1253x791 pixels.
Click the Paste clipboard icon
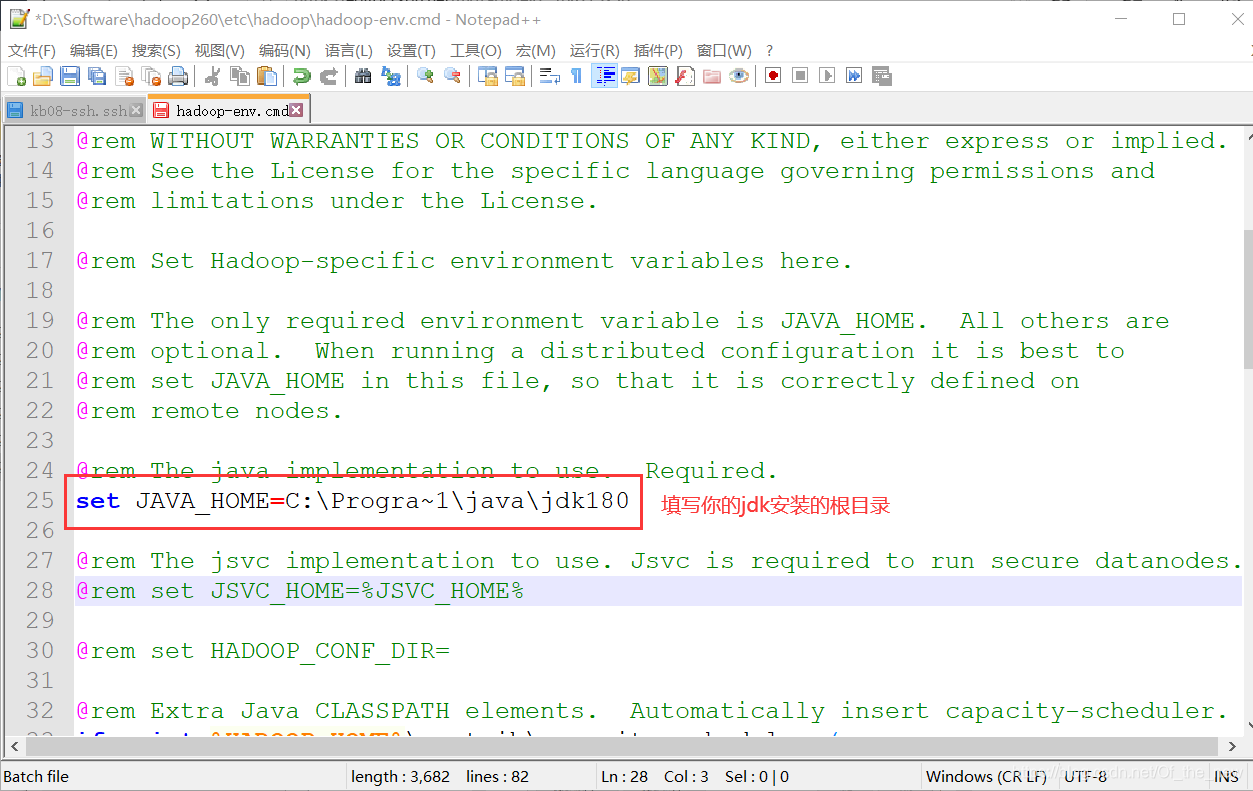(266, 76)
